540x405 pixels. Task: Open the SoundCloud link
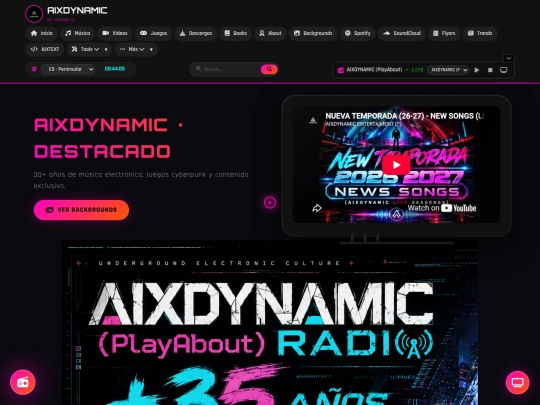402,33
